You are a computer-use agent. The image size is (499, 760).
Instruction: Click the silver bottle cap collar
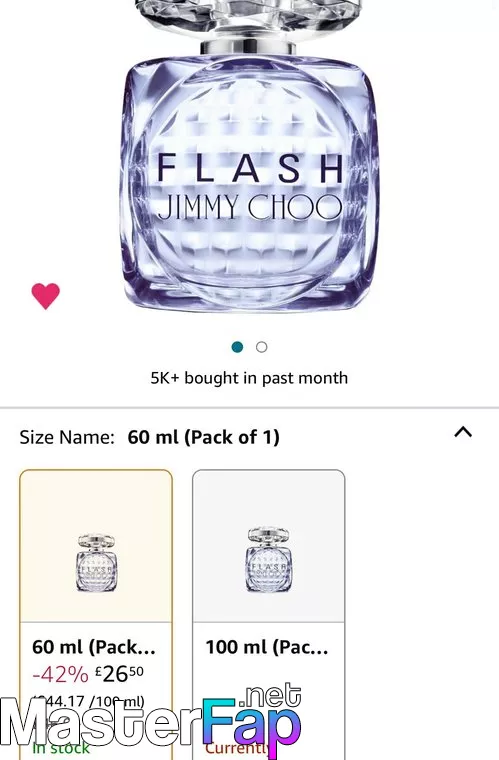pos(248,47)
